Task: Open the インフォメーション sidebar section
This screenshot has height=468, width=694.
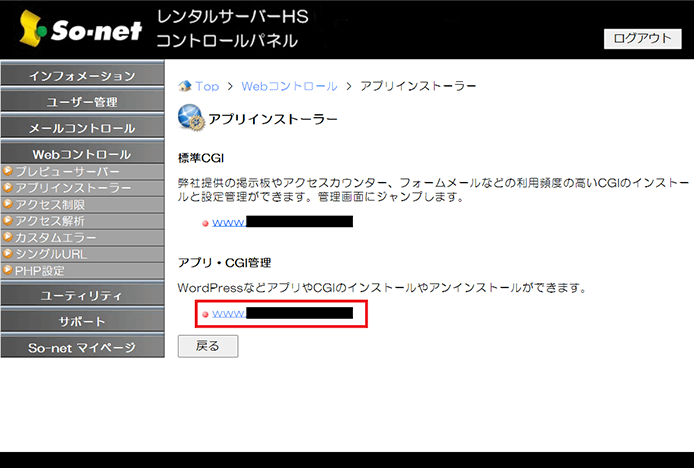Action: 82,76
